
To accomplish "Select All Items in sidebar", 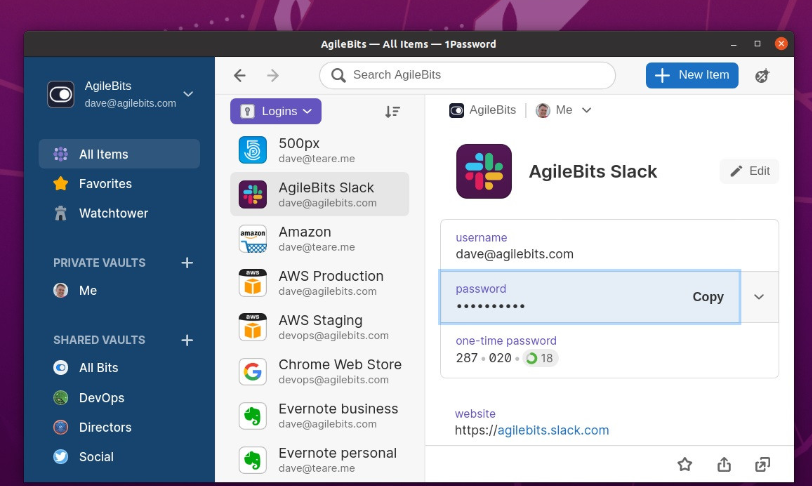I will (x=119, y=154).
